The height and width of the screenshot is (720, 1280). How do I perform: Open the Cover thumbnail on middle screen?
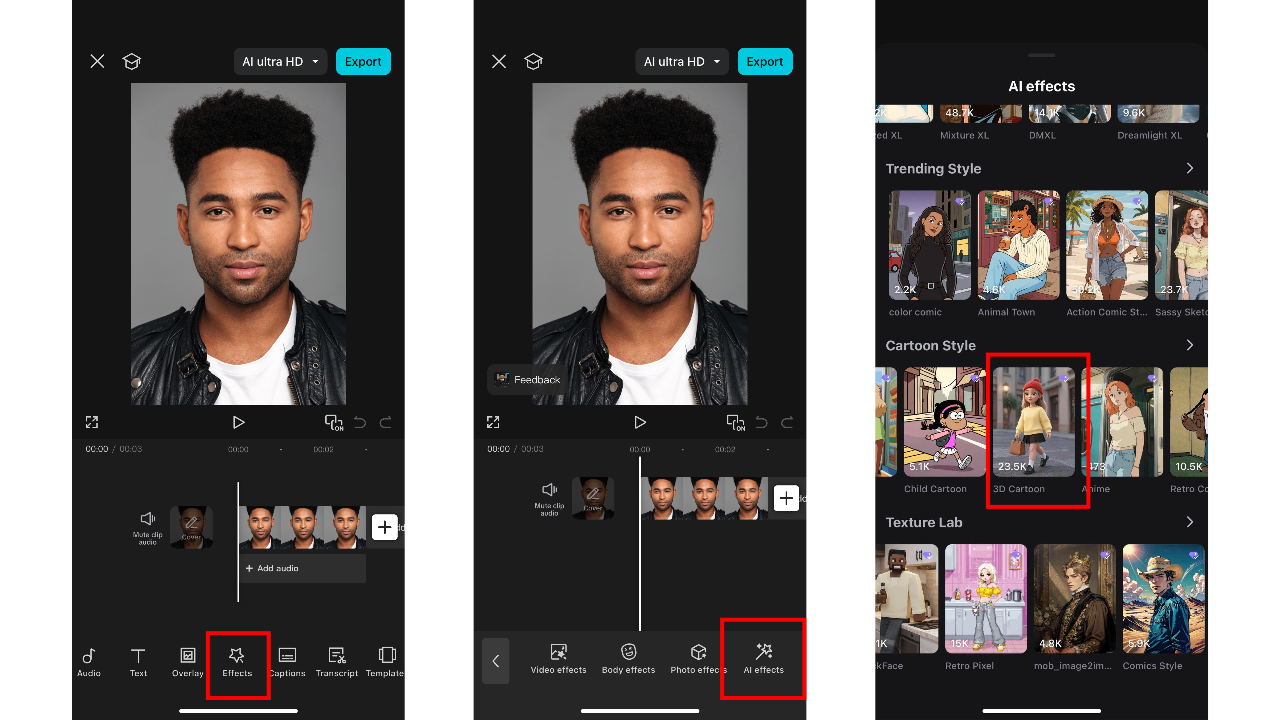point(593,497)
